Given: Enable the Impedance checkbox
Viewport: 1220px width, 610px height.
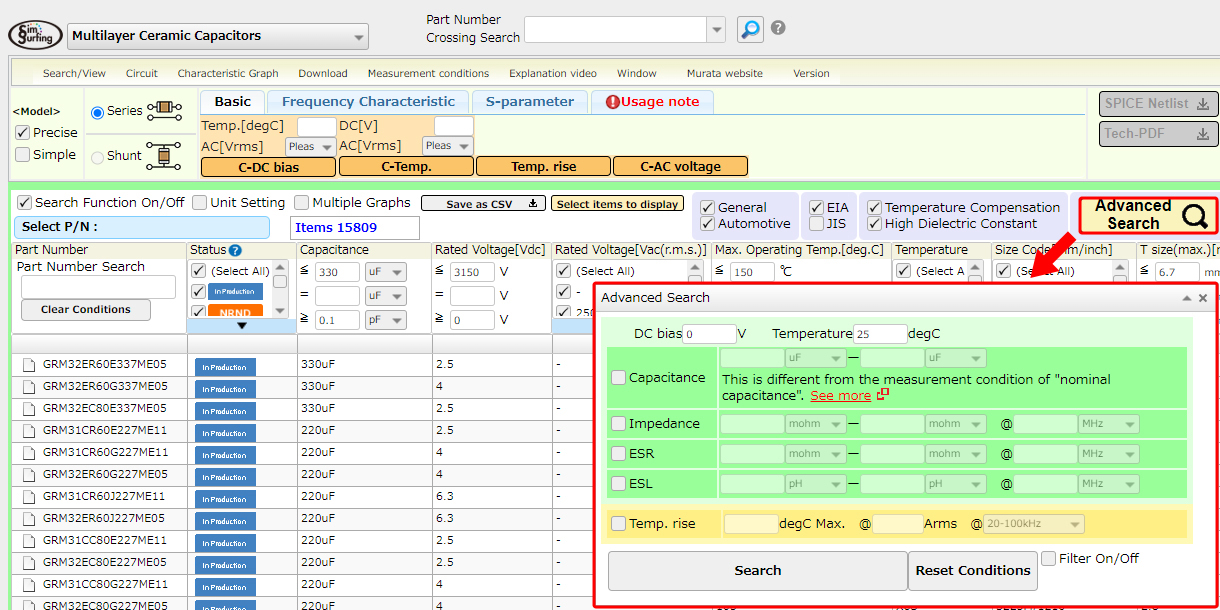Looking at the screenshot, I should [x=618, y=424].
